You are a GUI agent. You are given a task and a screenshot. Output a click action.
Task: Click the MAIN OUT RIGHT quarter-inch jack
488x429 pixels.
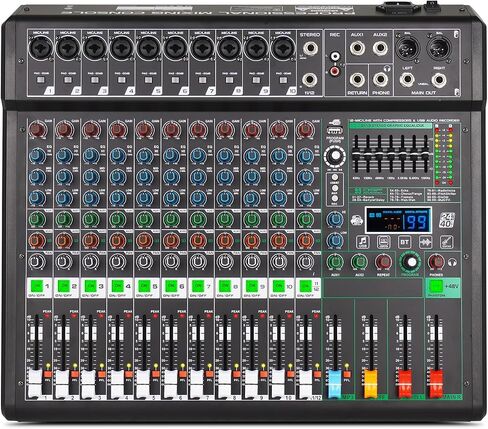coord(439,80)
